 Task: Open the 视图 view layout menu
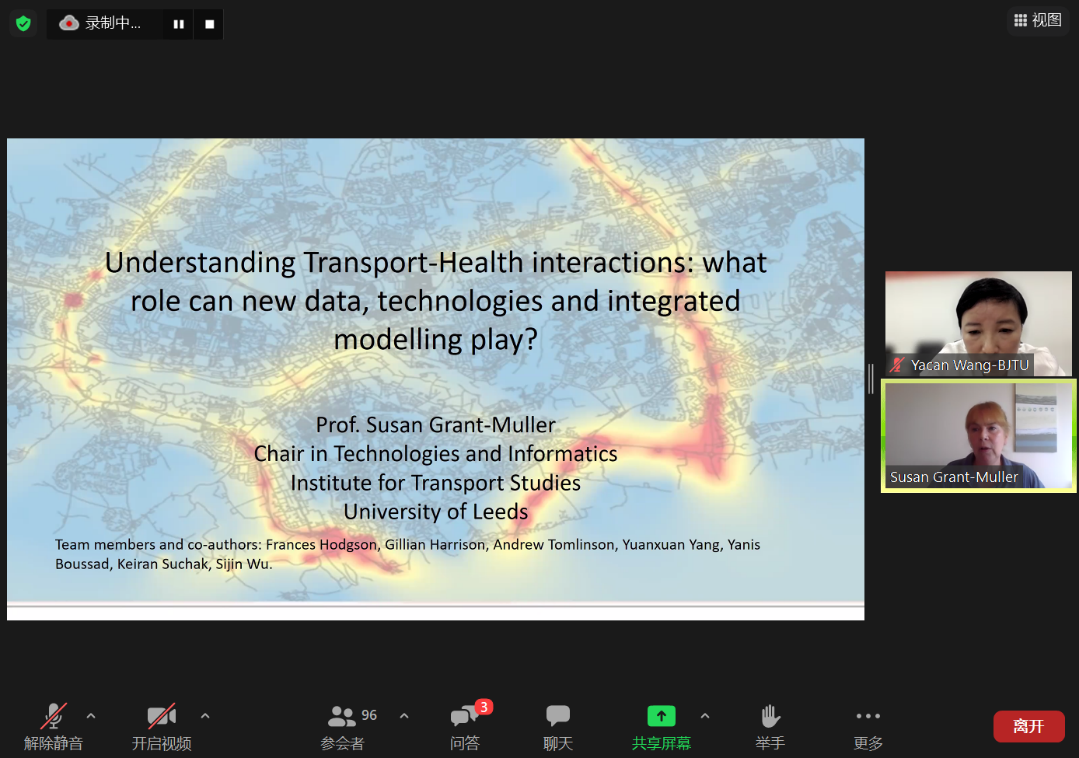click(x=1038, y=20)
